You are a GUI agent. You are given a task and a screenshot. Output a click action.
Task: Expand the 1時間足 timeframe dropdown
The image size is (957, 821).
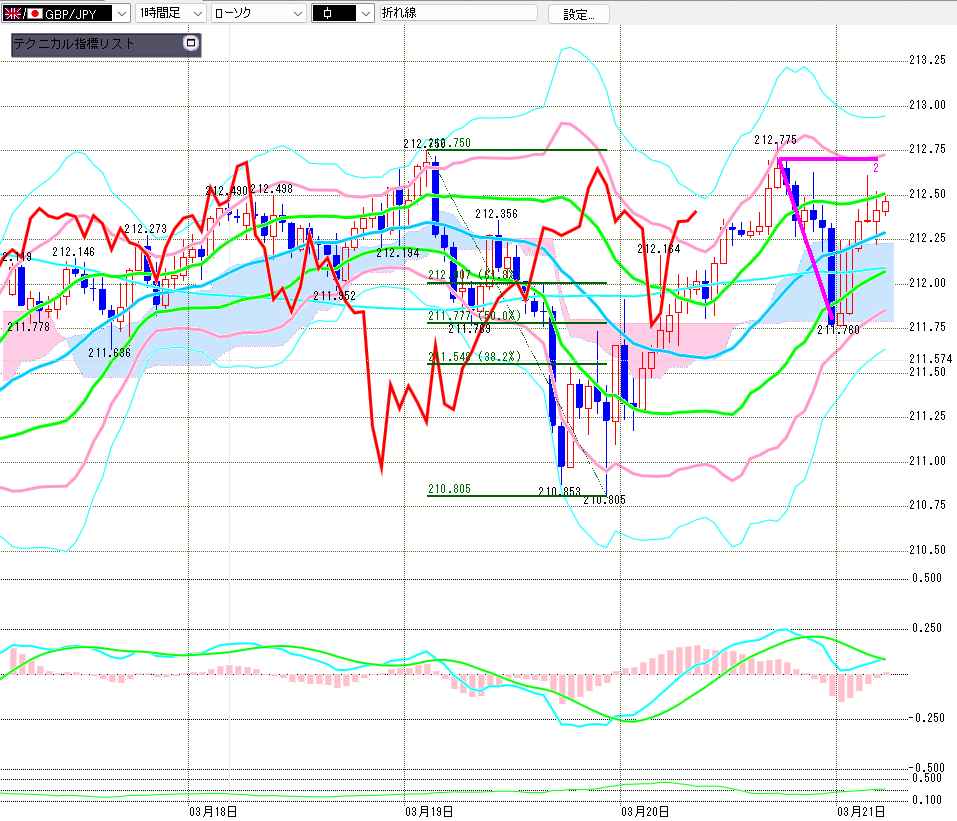[x=196, y=13]
